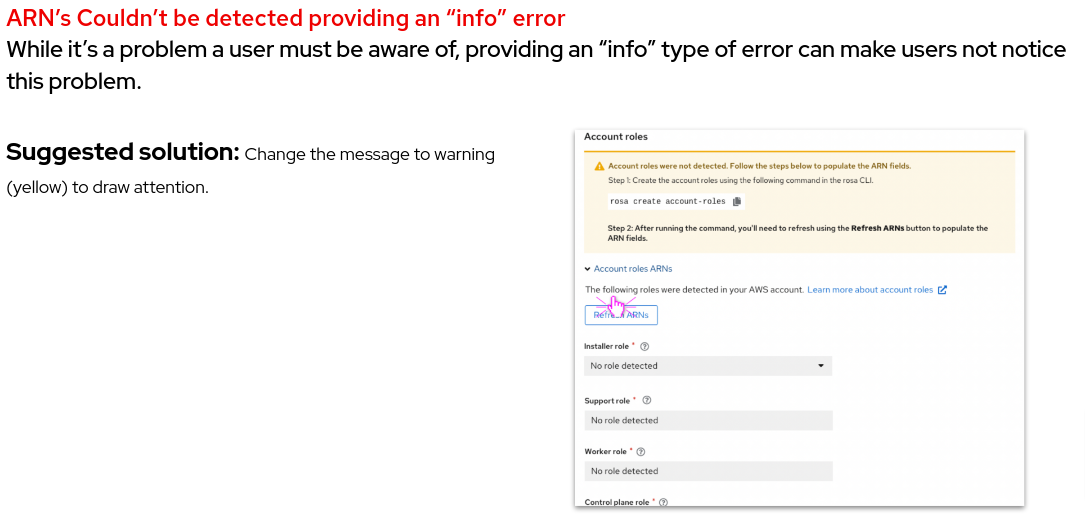This screenshot has height=518, width=1085.
Task: Click the Refresh ARNs button
Action: click(x=621, y=315)
